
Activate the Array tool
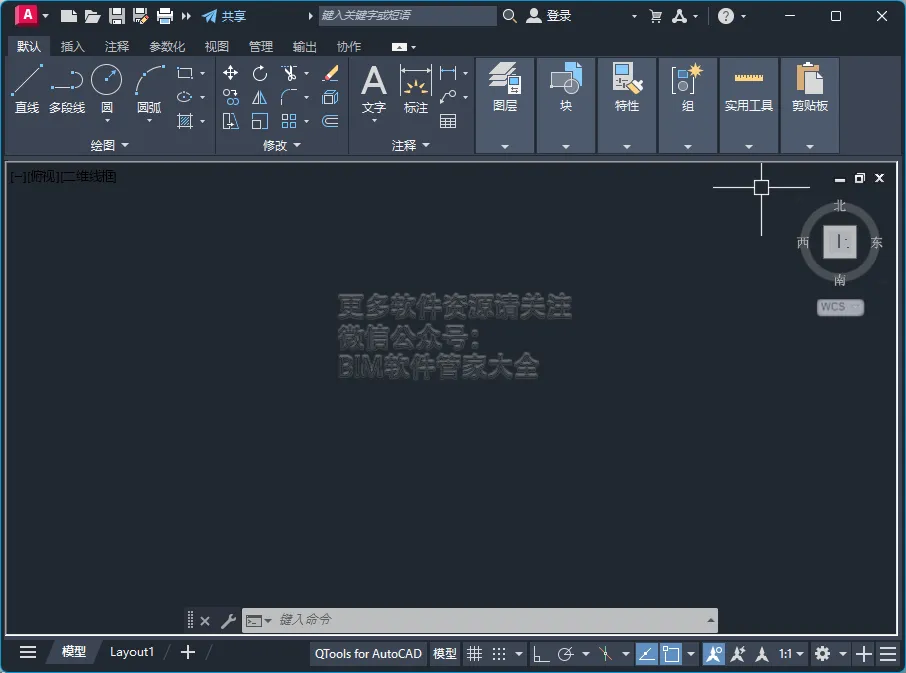[x=289, y=121]
